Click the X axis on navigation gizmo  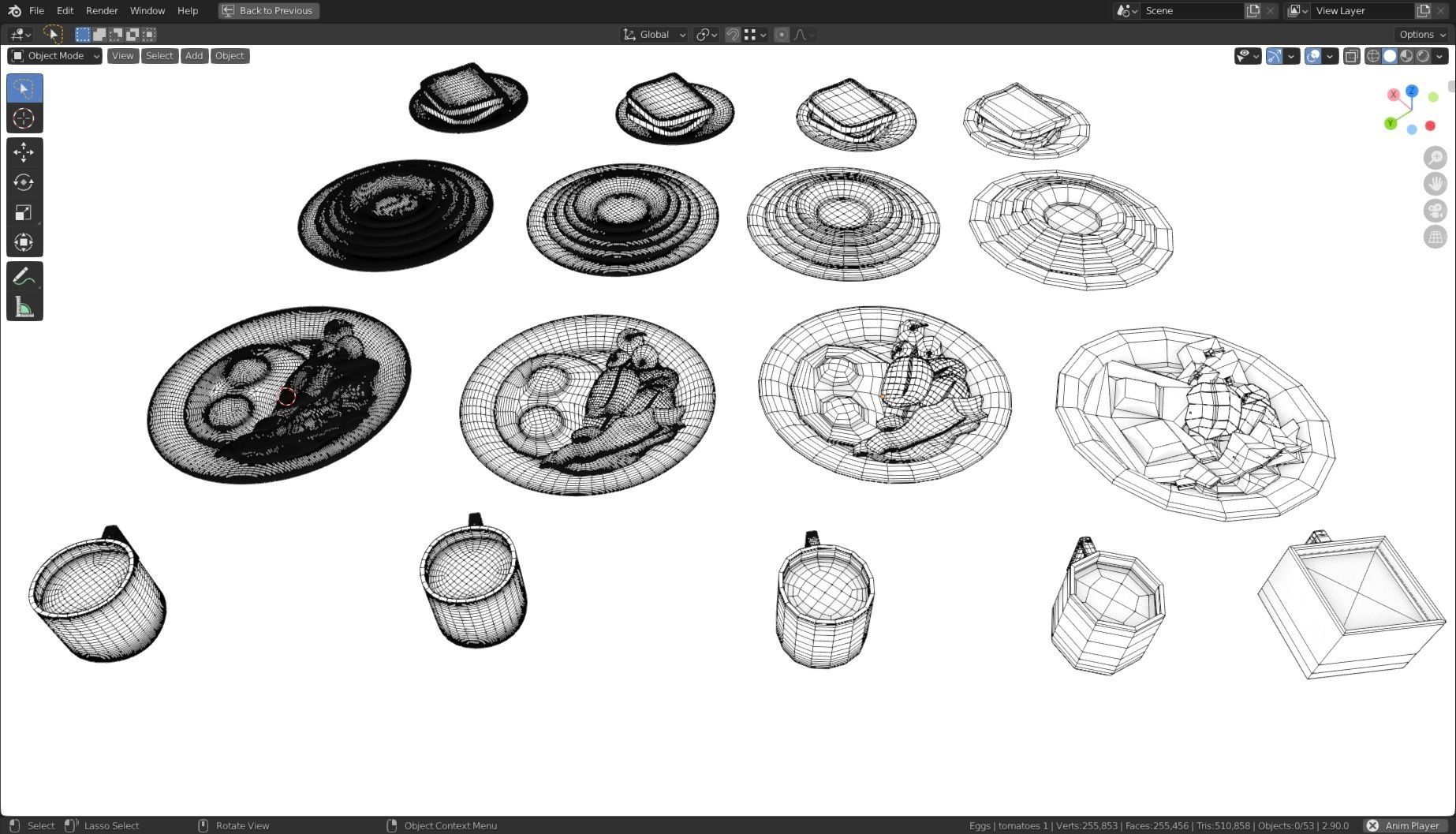pos(1394,95)
